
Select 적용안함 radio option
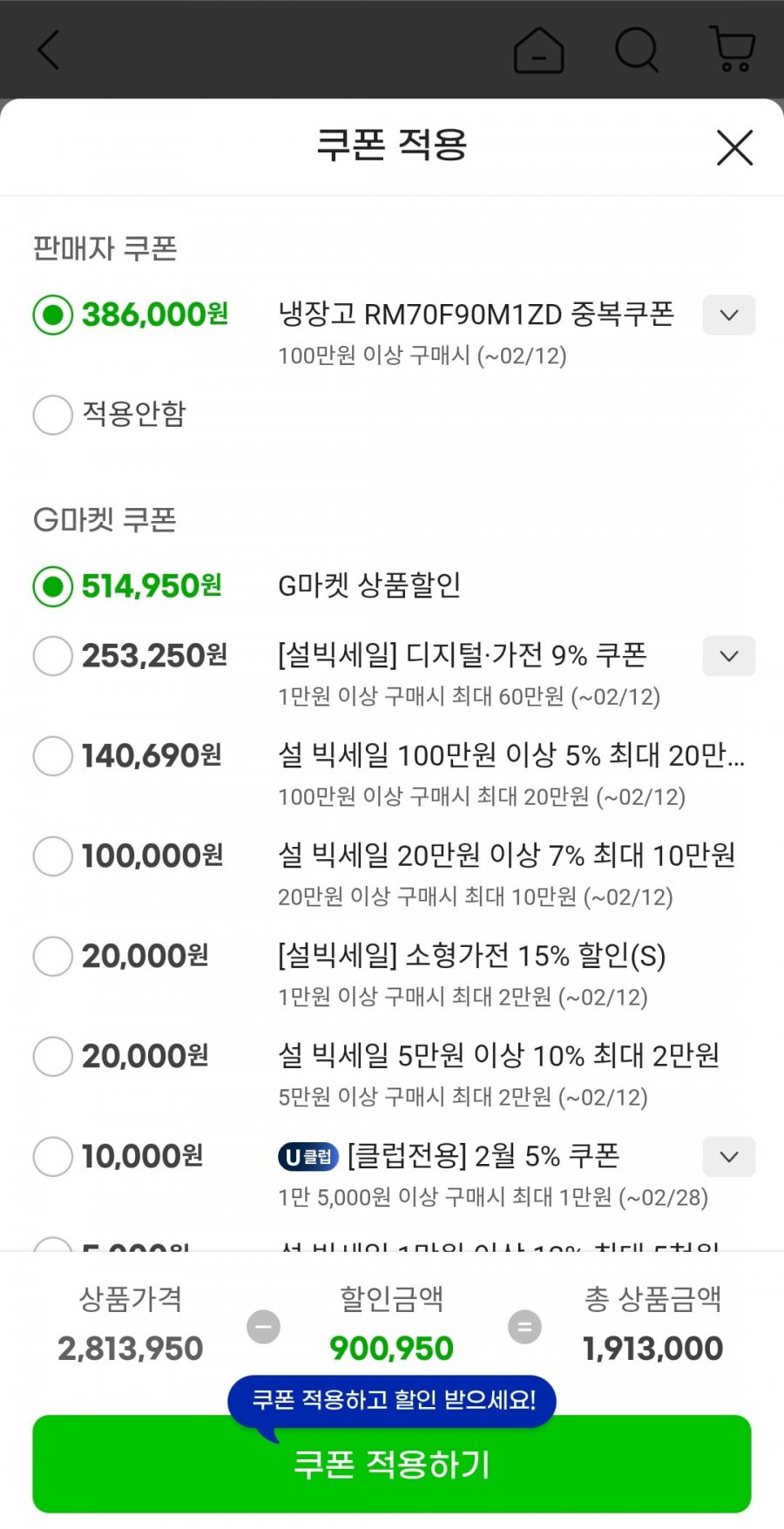[x=52, y=414]
